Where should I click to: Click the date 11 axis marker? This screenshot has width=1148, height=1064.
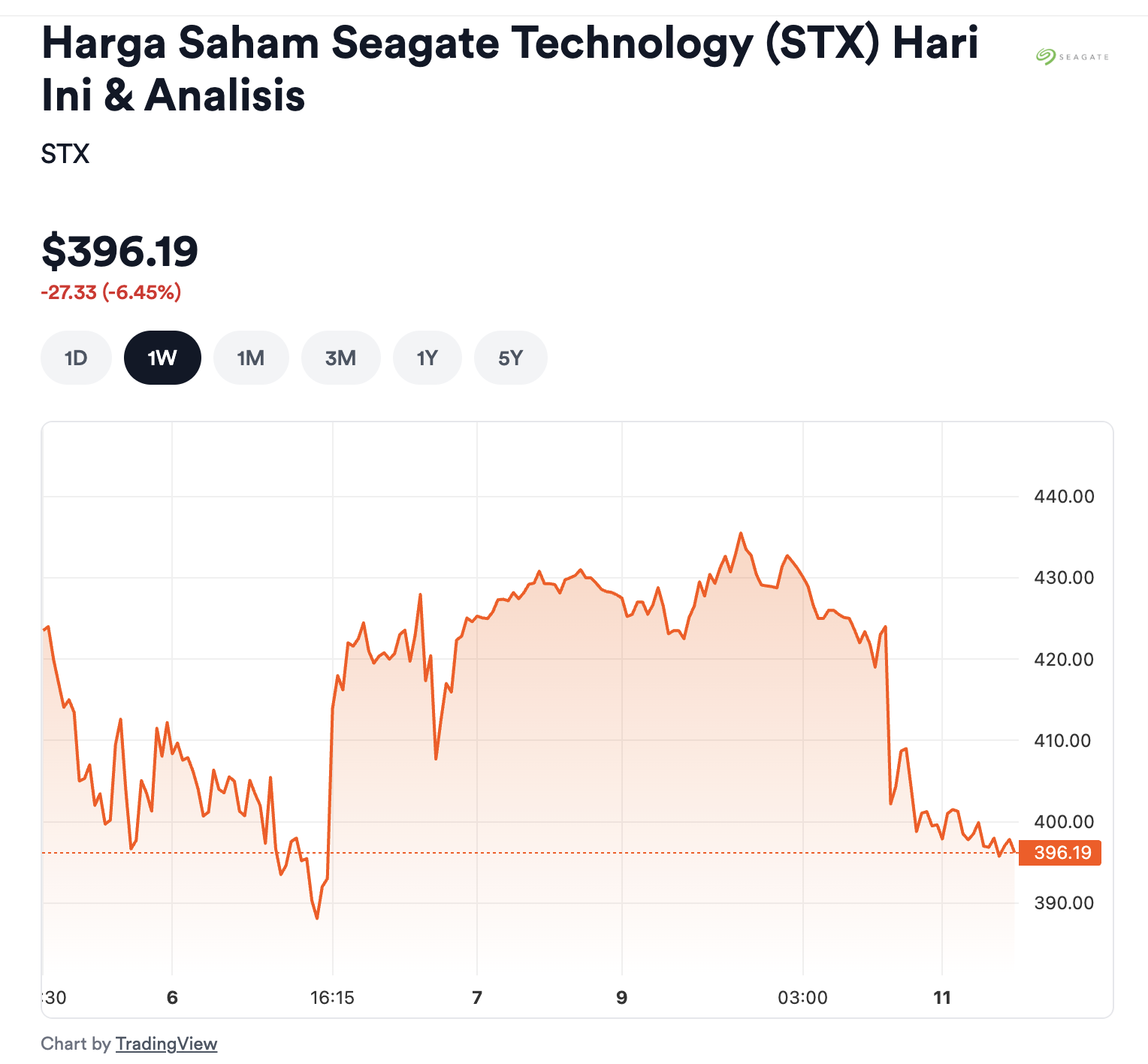tap(942, 998)
